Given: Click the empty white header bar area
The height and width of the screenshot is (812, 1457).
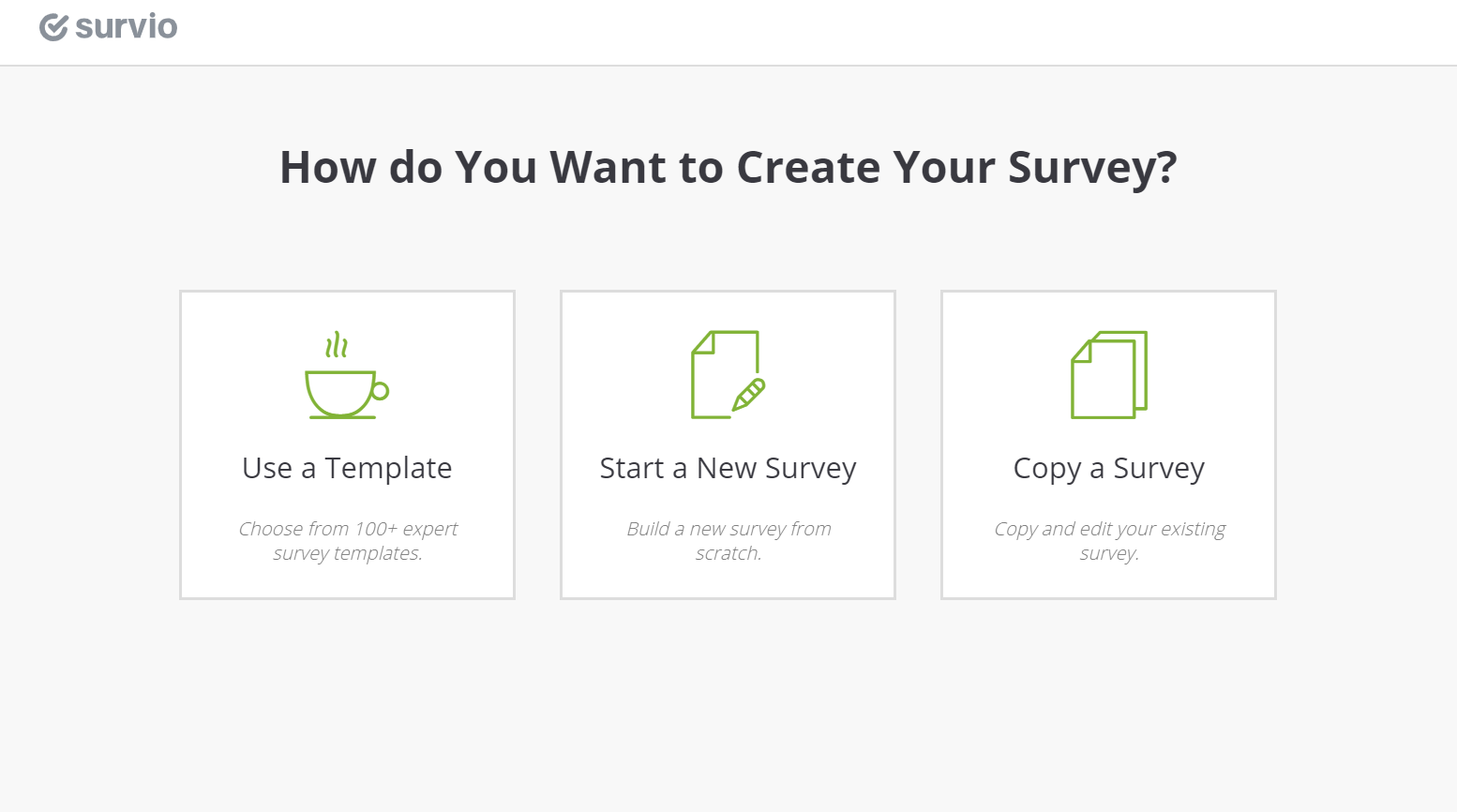Looking at the screenshot, I should tap(750, 32).
